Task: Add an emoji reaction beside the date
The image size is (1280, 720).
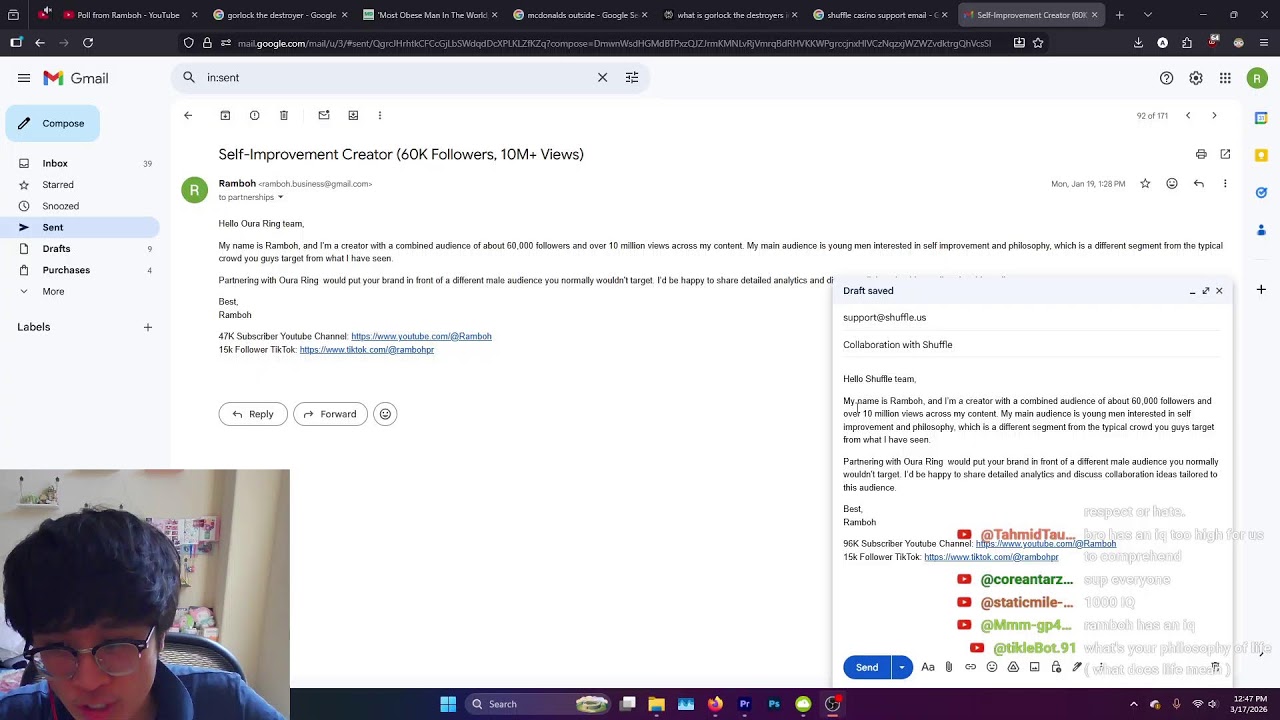Action: pos(1172,184)
